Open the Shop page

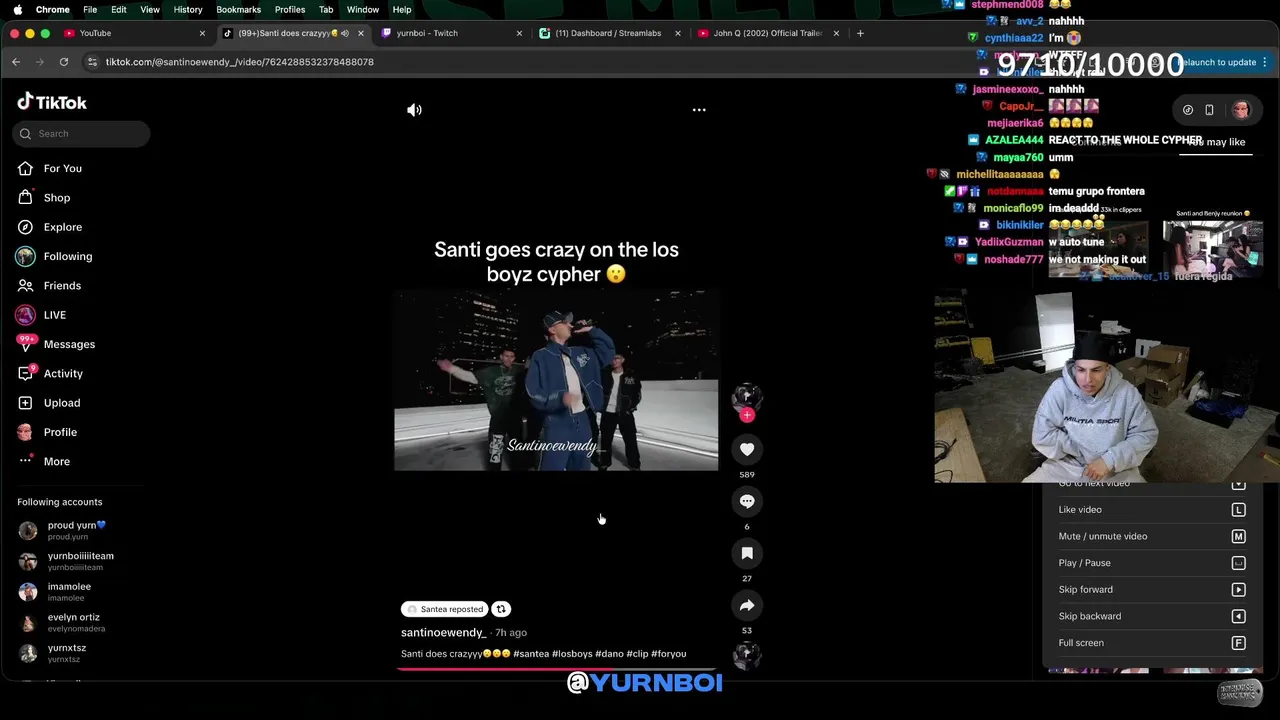click(44, 198)
